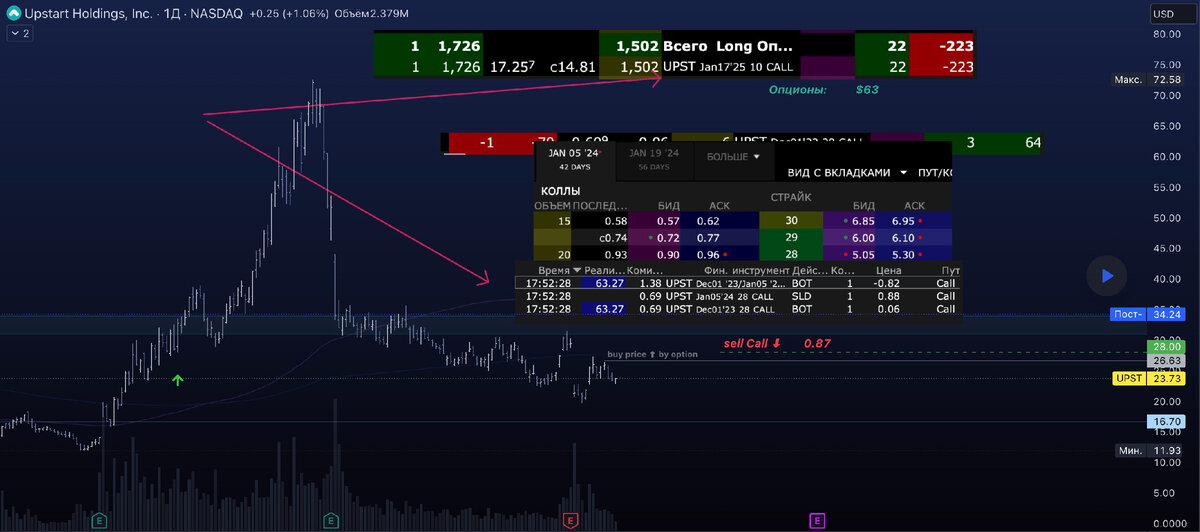Click the ОБЪЕМ column header
This screenshot has width=1200, height=532.
click(x=552, y=205)
